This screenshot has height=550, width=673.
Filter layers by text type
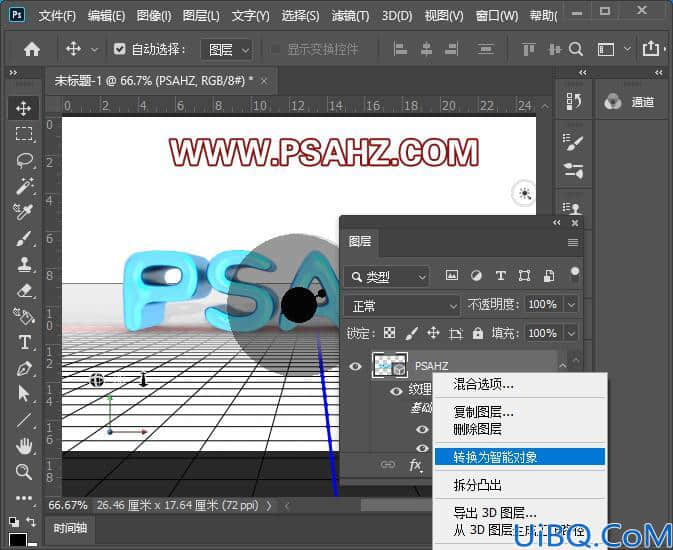tap(500, 276)
